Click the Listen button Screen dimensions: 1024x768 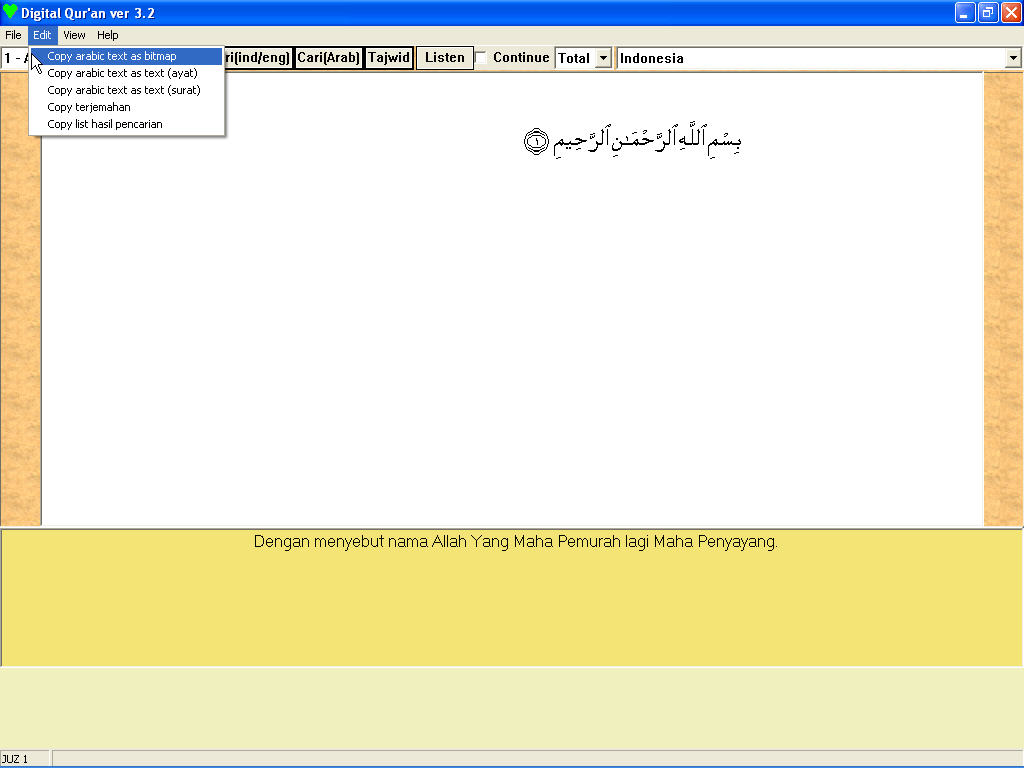[445, 57]
